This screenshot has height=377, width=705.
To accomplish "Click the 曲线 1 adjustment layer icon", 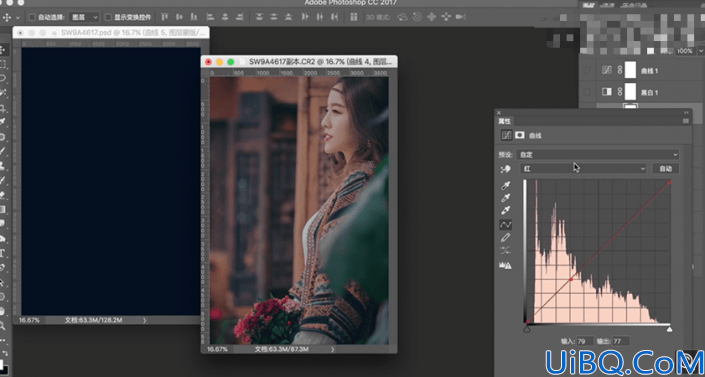I will (607, 70).
